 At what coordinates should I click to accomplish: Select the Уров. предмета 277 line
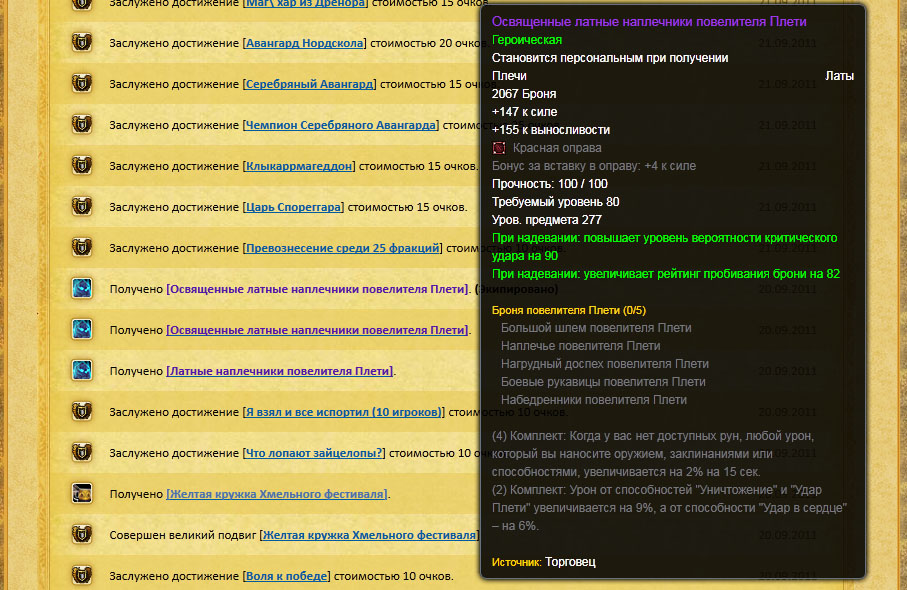click(547, 220)
